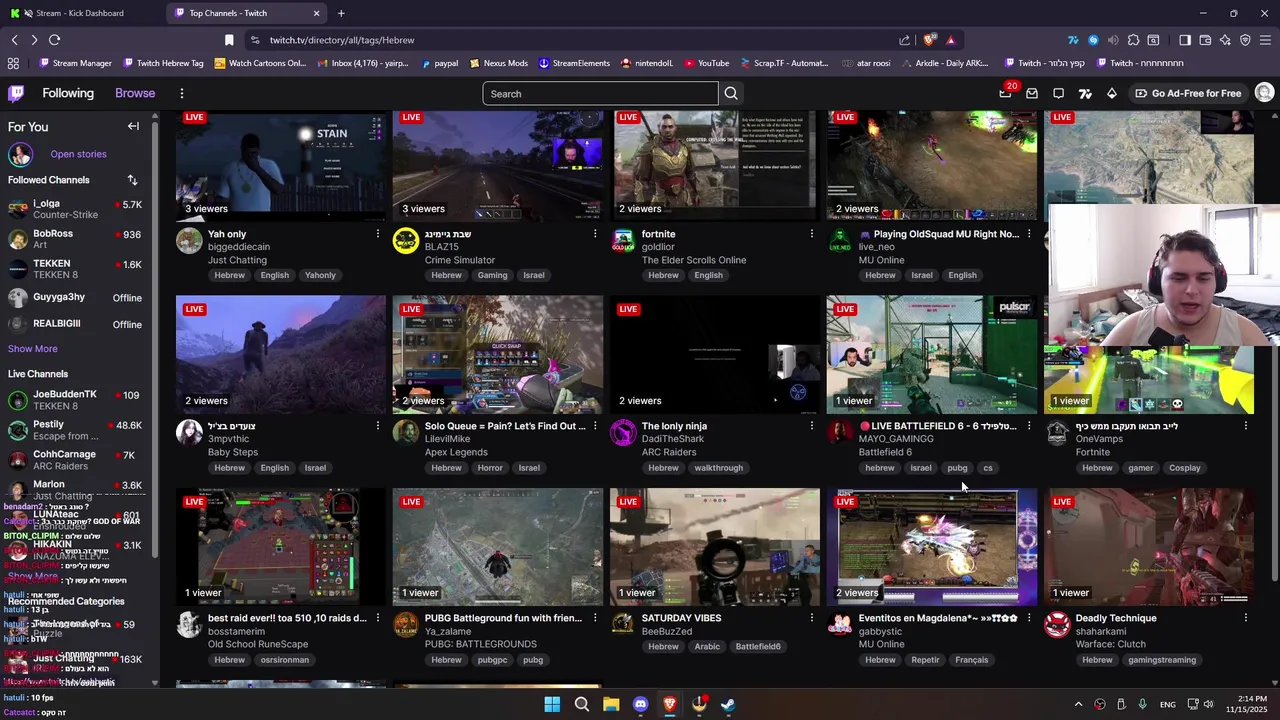Open the Twitch inbox icon
Screen dimensions: 1280x720
1032,93
